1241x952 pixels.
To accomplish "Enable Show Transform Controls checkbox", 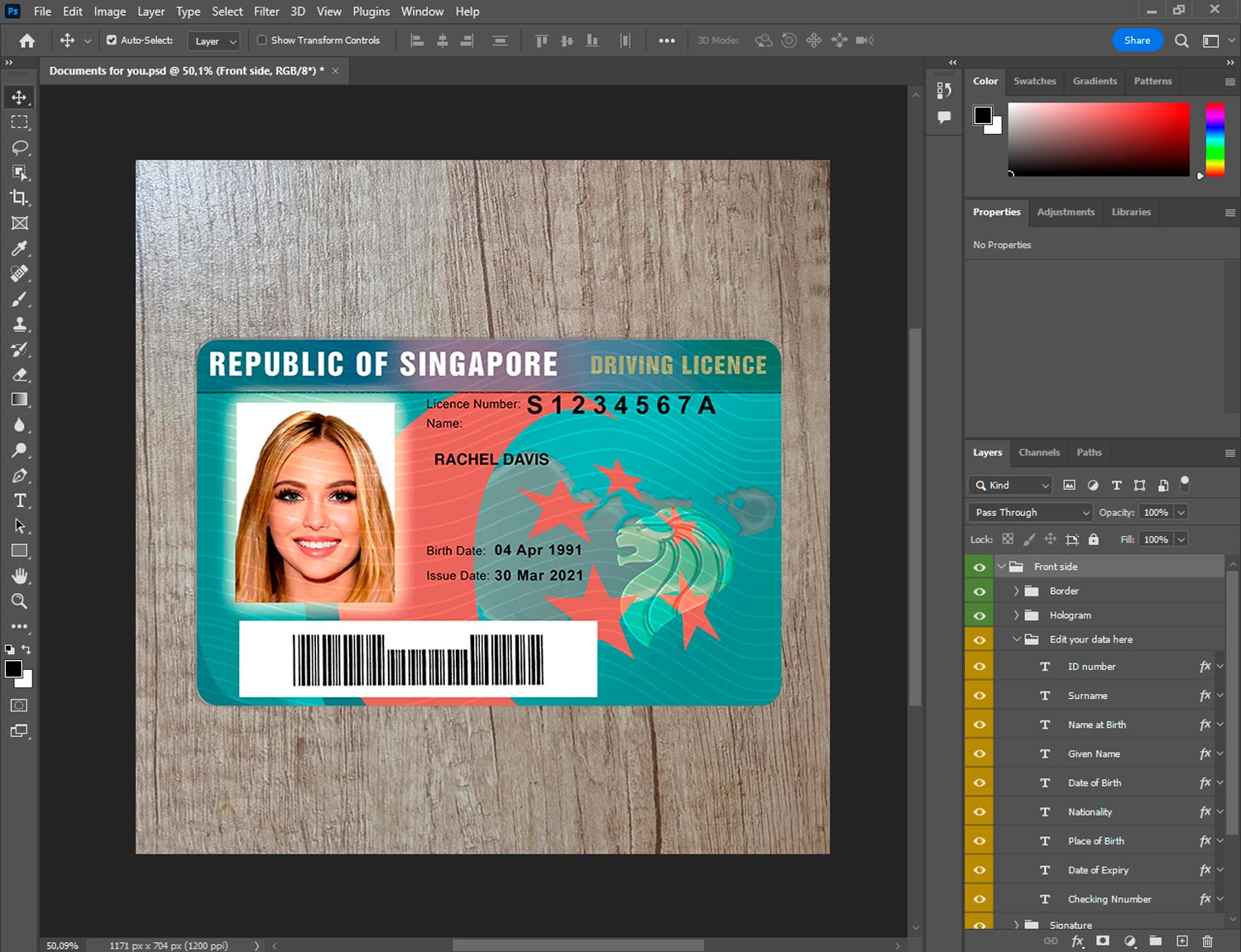I will 261,40.
